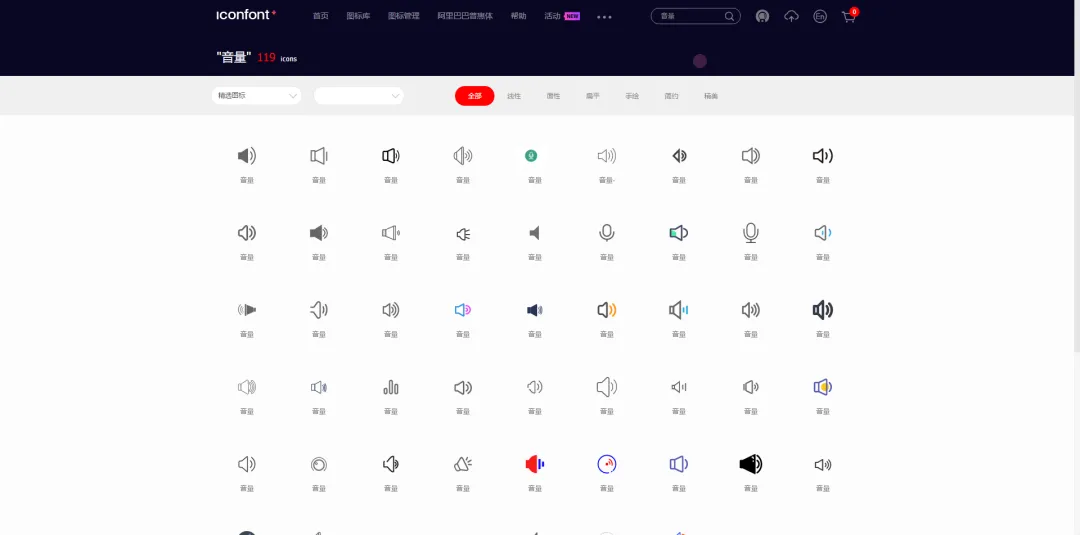Image resolution: width=1080 pixels, height=535 pixels.
Task: Switch language with the En icon
Action: click(820, 17)
